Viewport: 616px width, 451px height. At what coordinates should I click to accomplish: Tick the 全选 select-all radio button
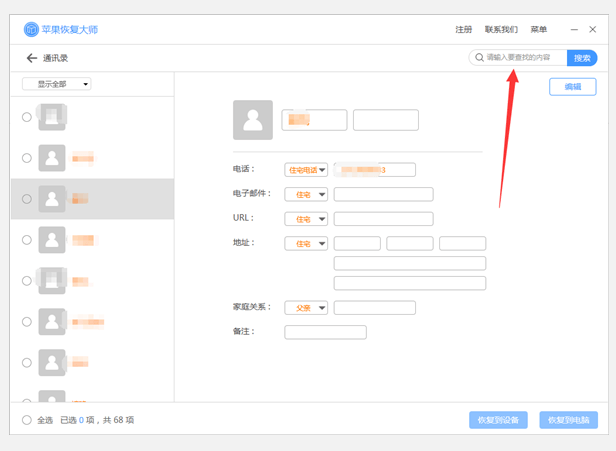click(x=27, y=420)
